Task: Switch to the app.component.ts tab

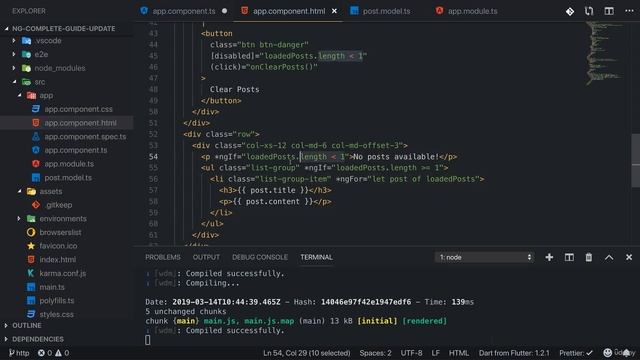Action: [x=184, y=11]
